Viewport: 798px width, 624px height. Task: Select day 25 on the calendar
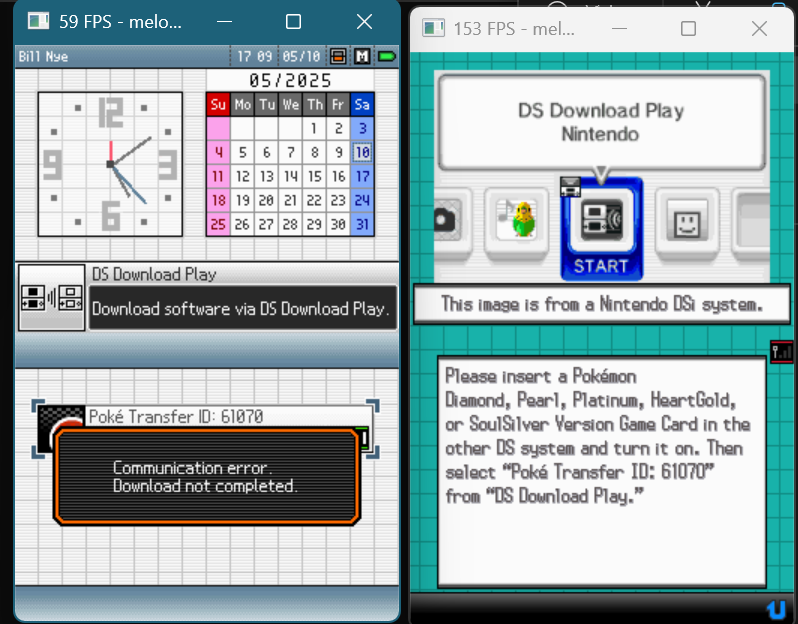tap(218, 224)
